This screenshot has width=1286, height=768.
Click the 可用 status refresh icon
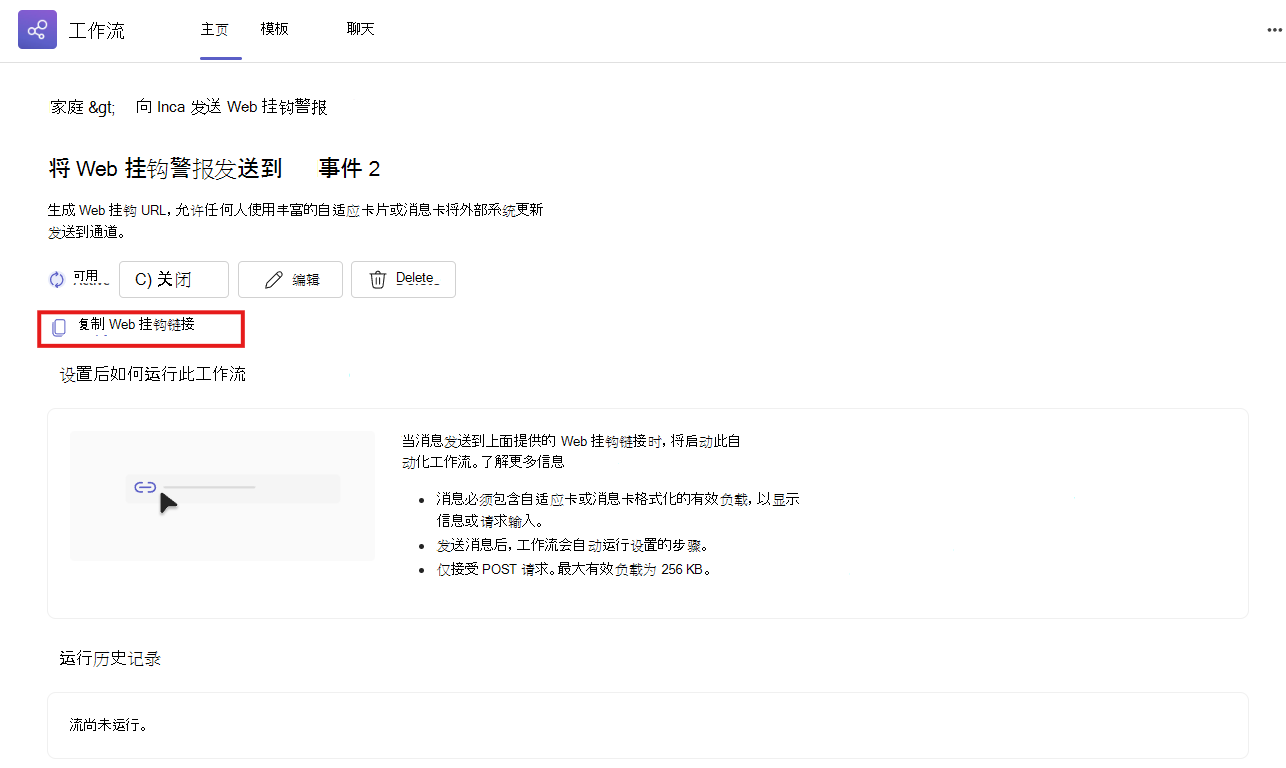point(57,280)
